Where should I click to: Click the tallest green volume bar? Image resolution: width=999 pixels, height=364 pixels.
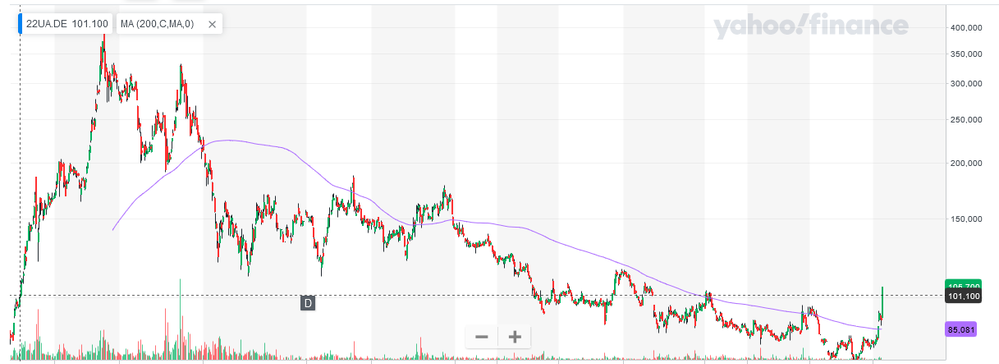click(180, 319)
